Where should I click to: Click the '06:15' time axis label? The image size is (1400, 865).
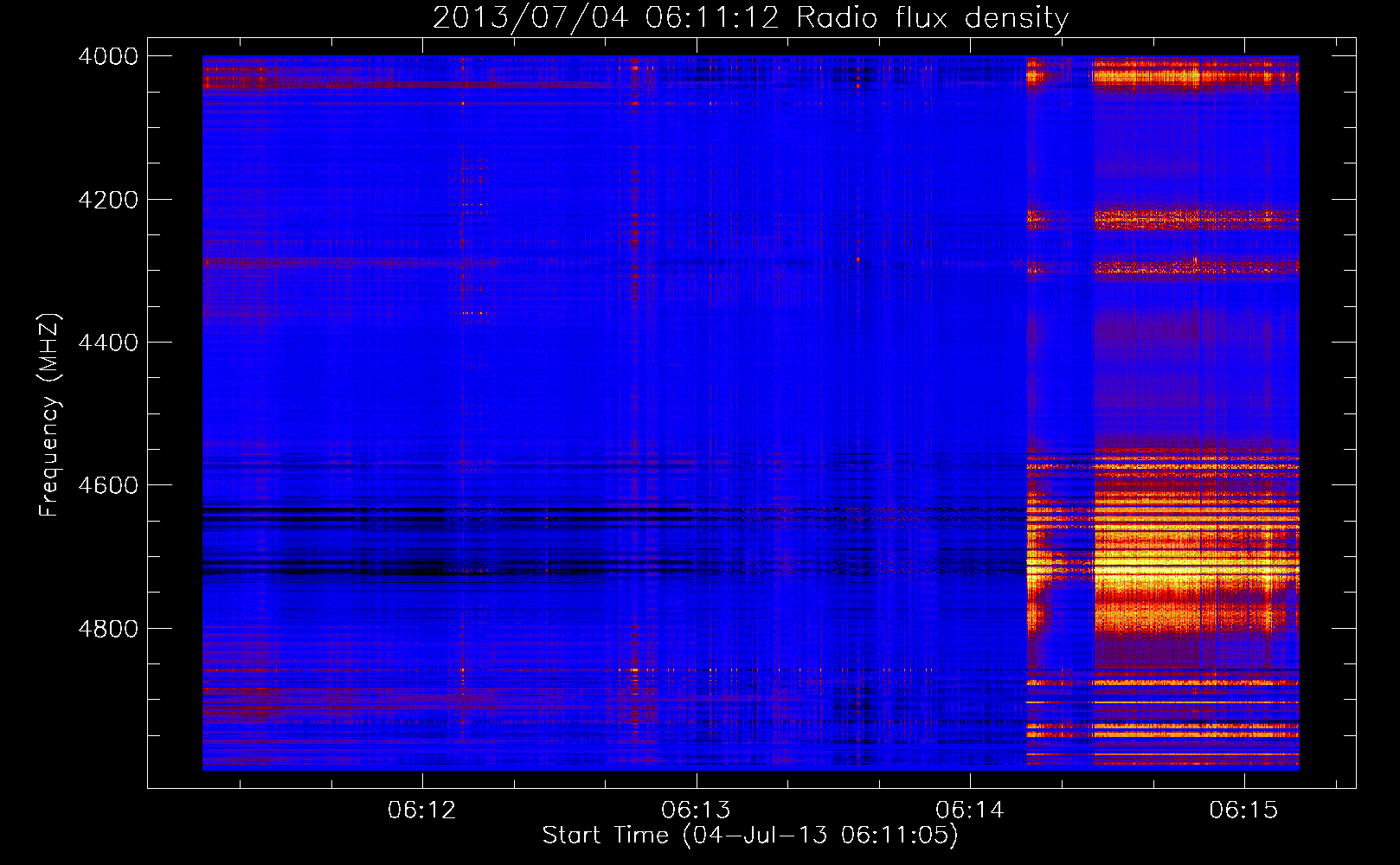(1244, 810)
